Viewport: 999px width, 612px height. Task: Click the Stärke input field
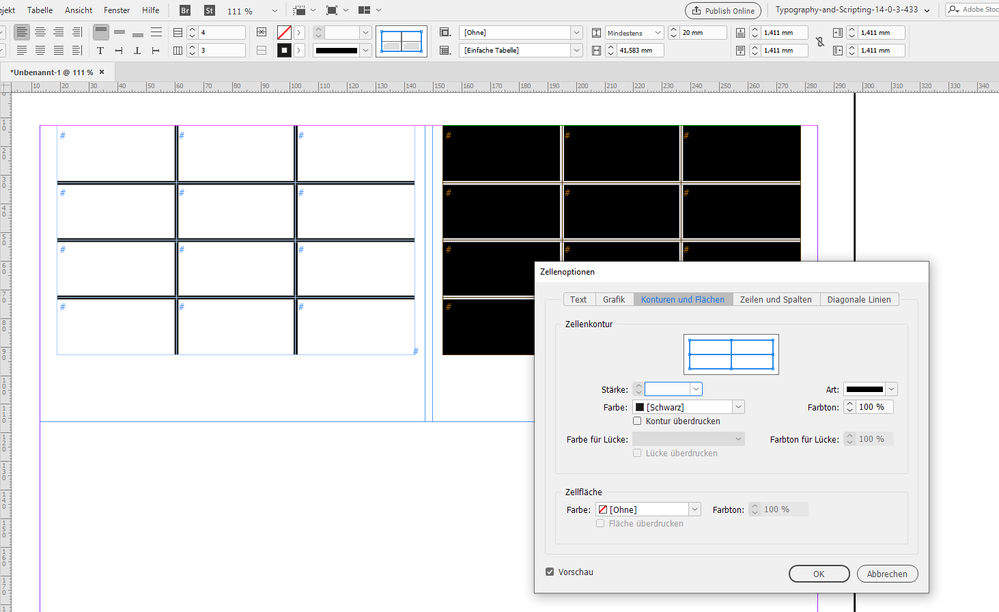point(667,389)
